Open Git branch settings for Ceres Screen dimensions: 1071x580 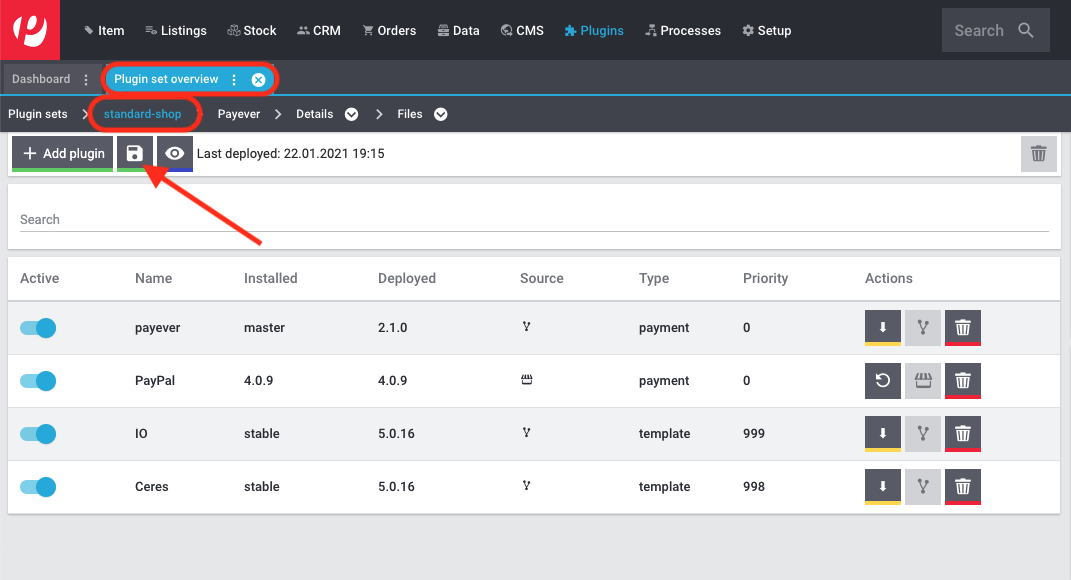pos(923,486)
